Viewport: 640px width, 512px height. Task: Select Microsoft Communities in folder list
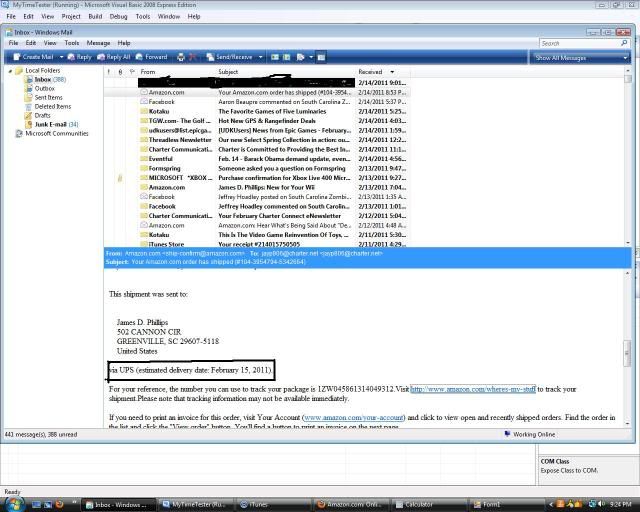click(x=52, y=134)
